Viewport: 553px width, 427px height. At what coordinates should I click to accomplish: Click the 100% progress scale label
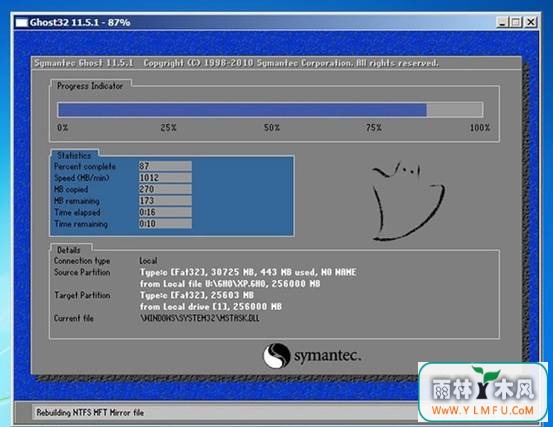(x=480, y=128)
